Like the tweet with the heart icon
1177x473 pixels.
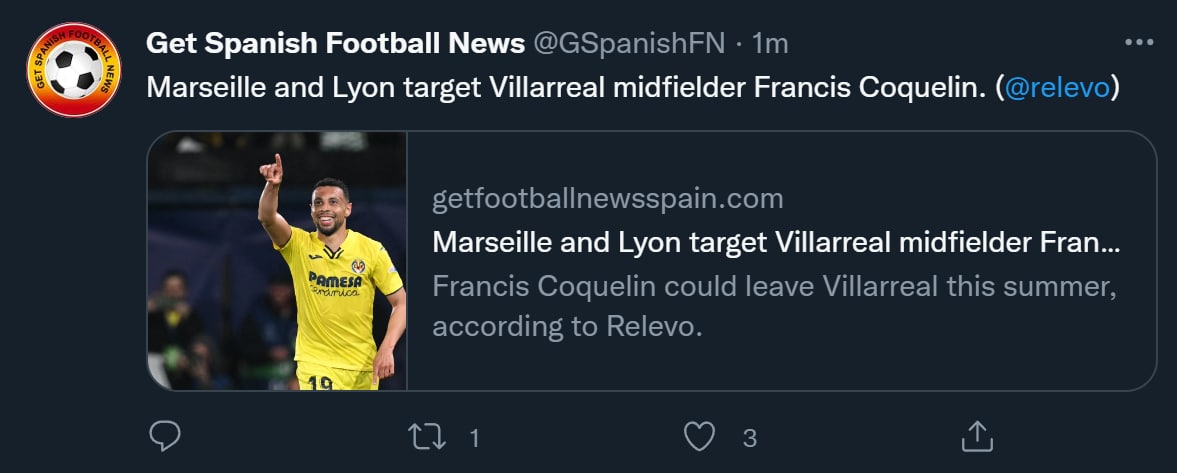[x=700, y=436]
